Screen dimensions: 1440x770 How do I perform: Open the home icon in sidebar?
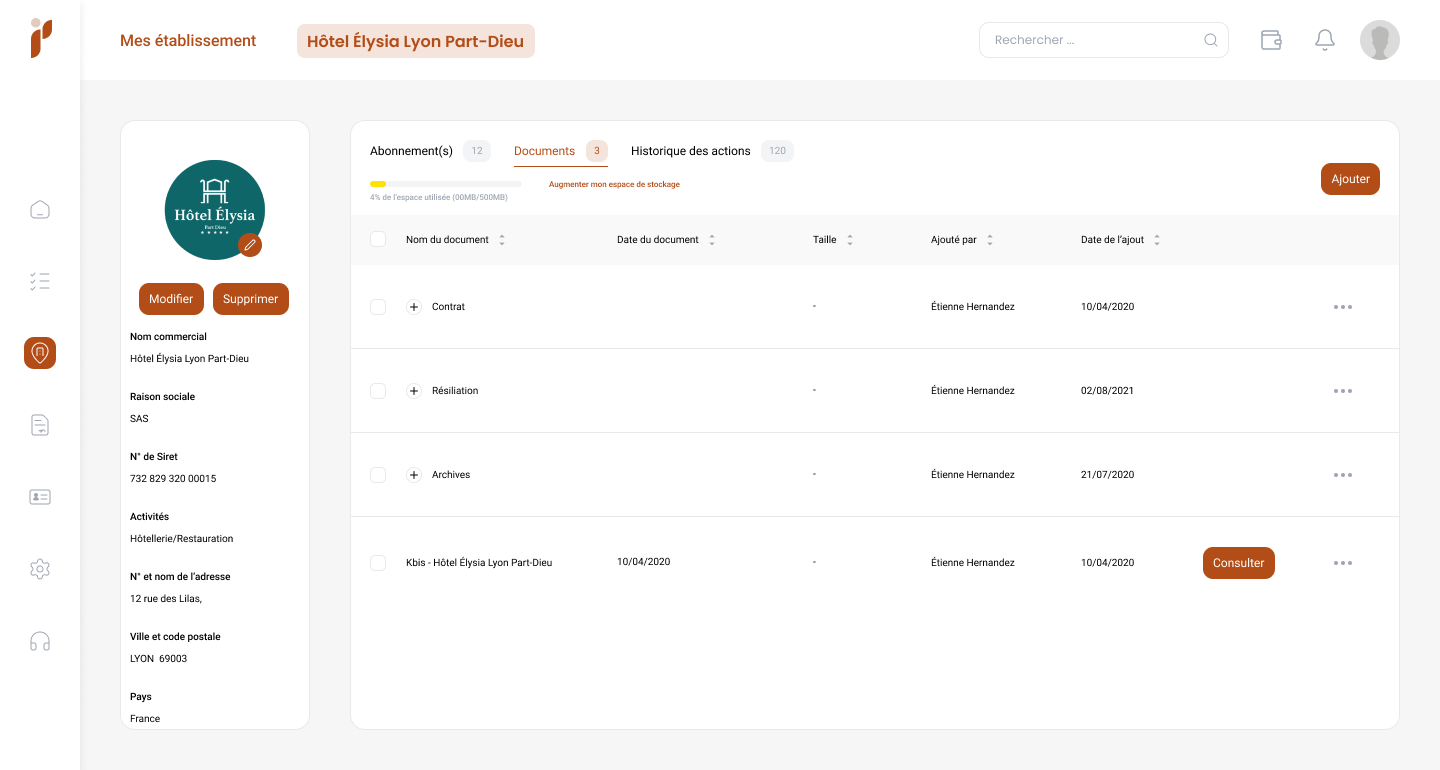pyautogui.click(x=40, y=209)
